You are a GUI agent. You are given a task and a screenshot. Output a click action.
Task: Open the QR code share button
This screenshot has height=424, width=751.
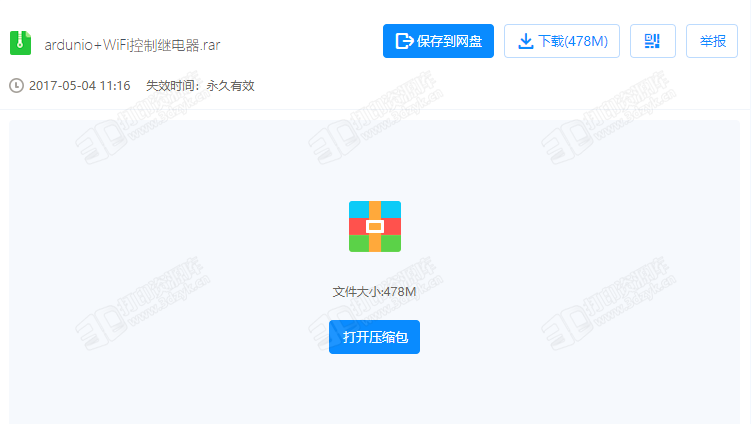[653, 41]
